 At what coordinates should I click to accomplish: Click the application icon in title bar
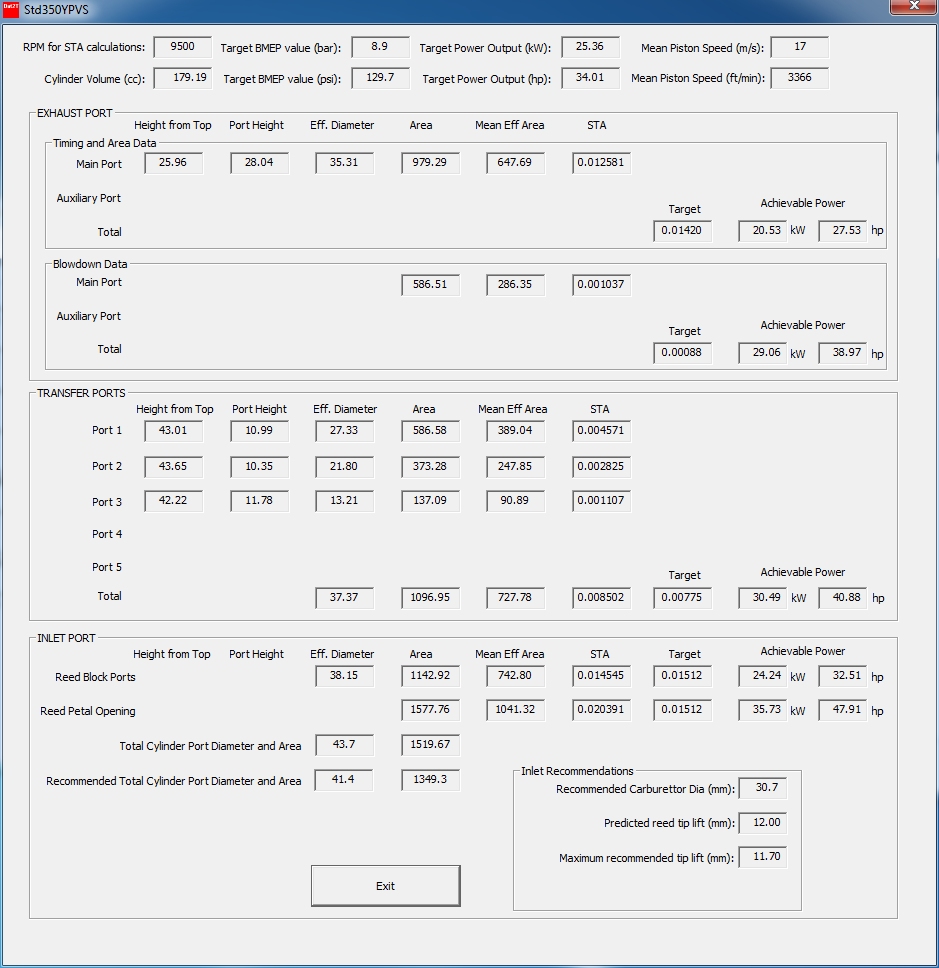click(11, 9)
